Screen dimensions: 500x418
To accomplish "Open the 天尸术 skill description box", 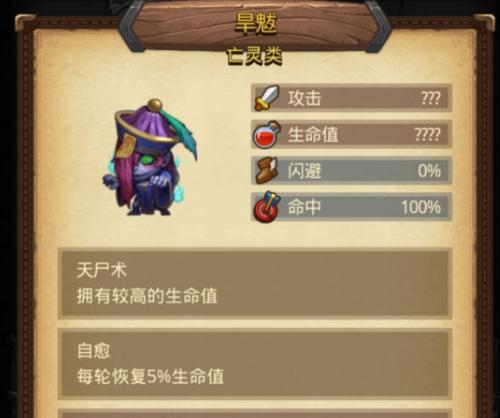I will click(255, 283).
